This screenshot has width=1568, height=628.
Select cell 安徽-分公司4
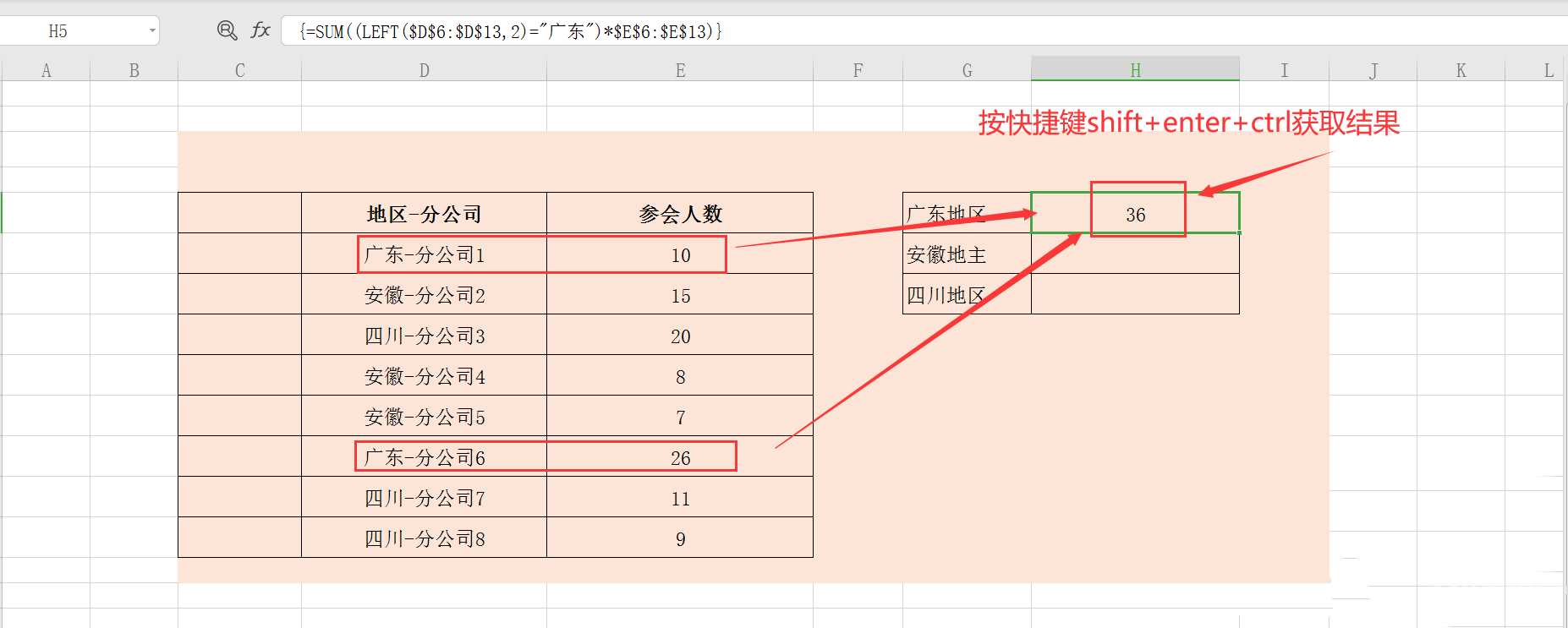pos(424,375)
